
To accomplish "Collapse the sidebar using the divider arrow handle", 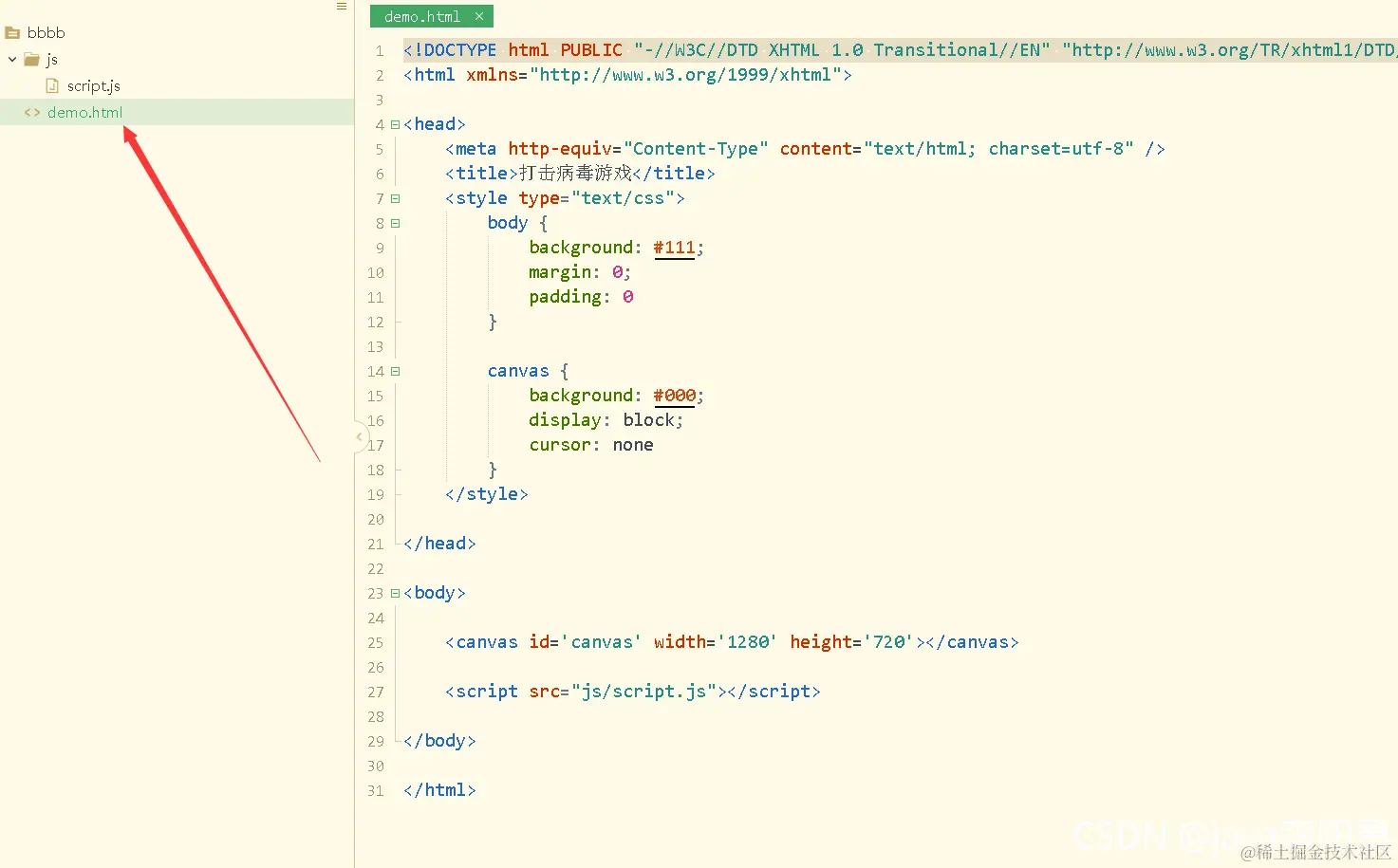I will click(x=360, y=437).
